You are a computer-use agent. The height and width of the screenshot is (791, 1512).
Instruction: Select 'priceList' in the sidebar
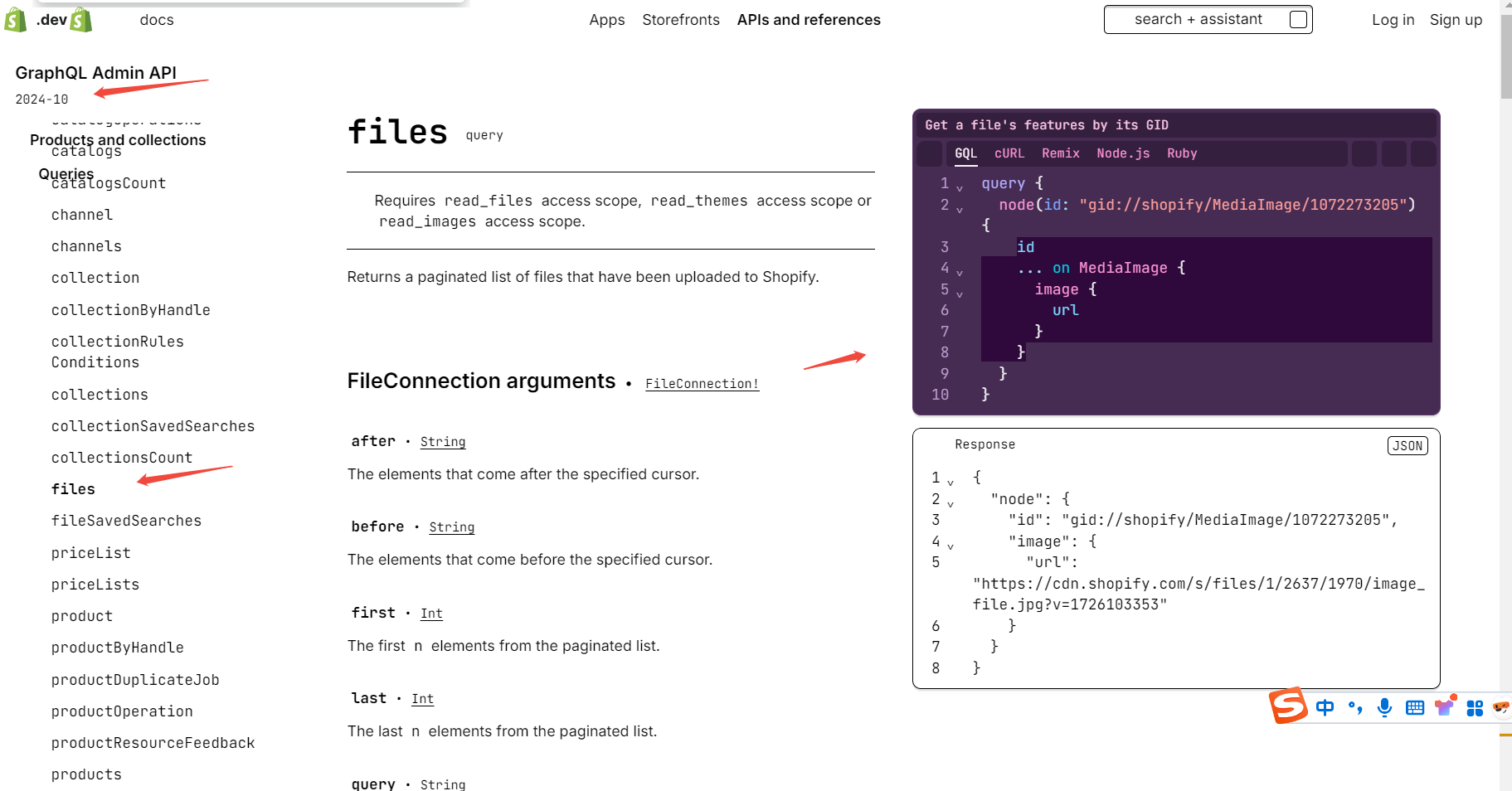(x=91, y=553)
